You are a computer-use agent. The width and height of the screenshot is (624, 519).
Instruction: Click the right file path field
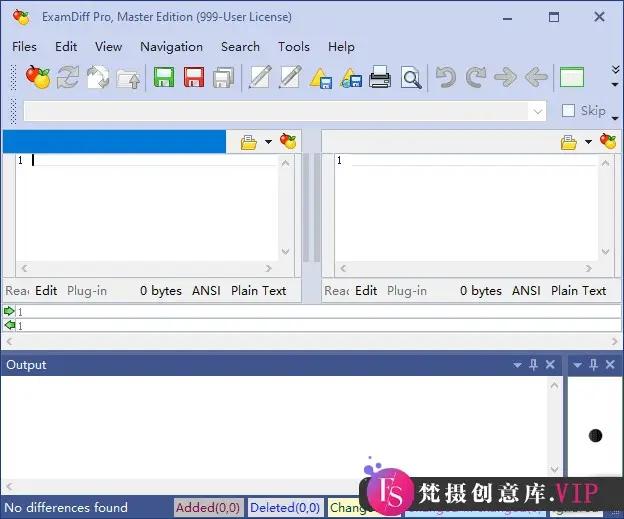439,141
